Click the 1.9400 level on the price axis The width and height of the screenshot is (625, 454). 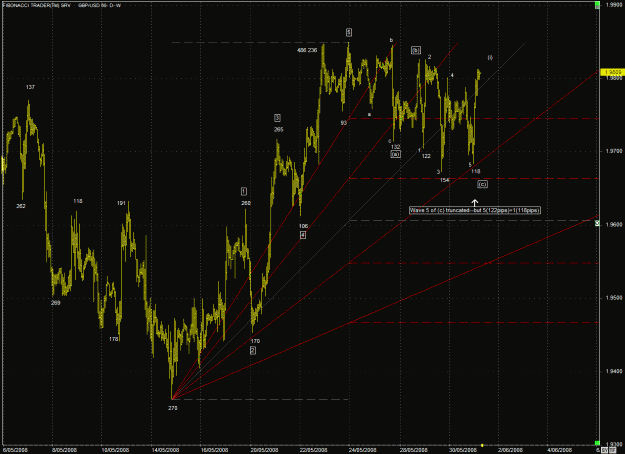[614, 371]
